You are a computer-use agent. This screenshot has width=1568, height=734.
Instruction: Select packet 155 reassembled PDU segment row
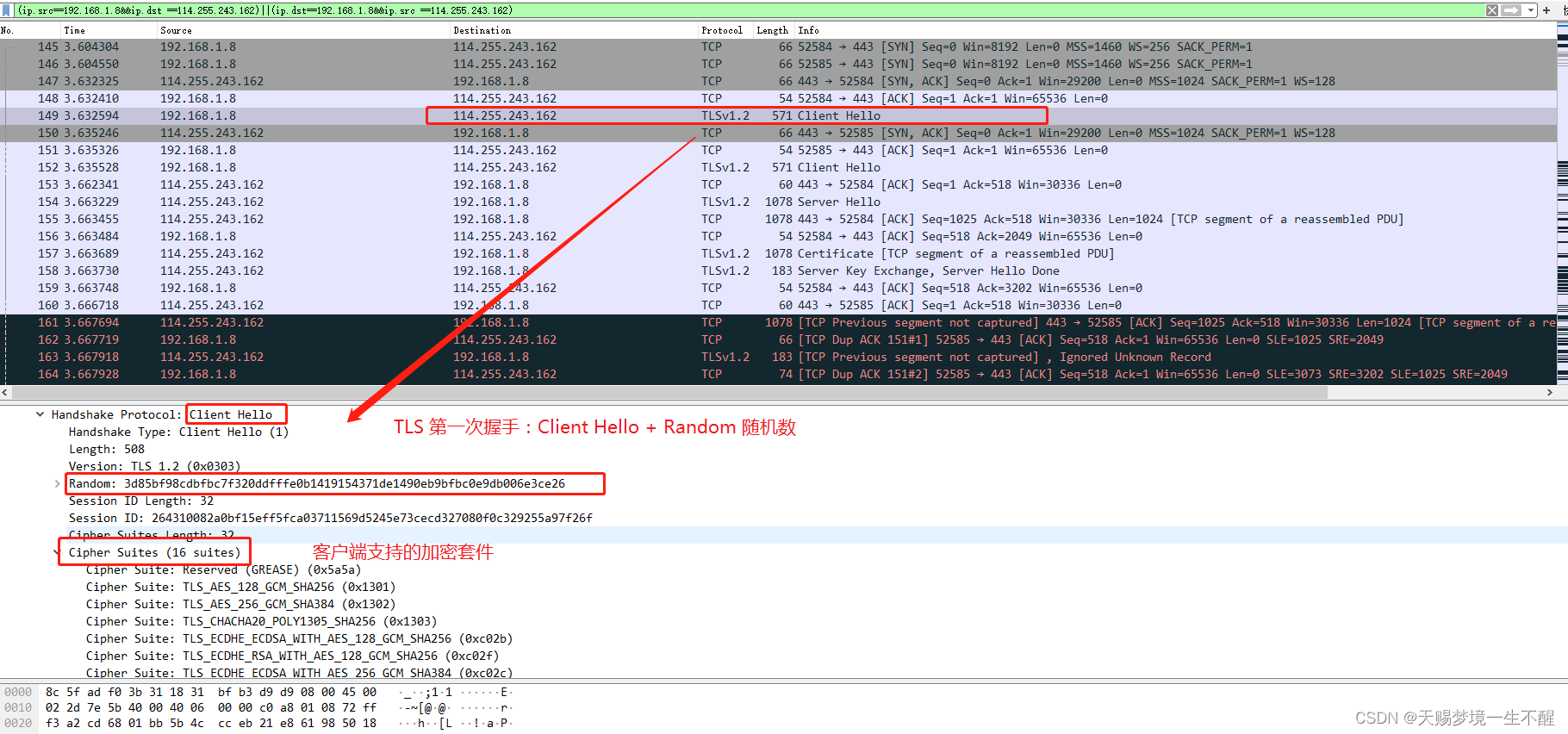click(x=778, y=219)
